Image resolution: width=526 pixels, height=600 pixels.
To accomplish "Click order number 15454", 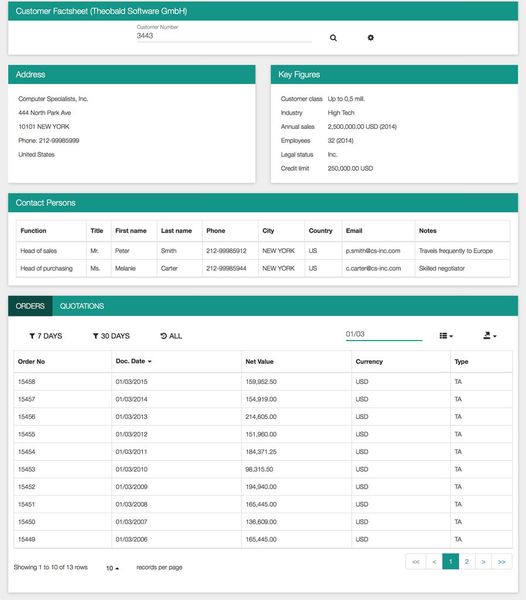I will 26,452.
